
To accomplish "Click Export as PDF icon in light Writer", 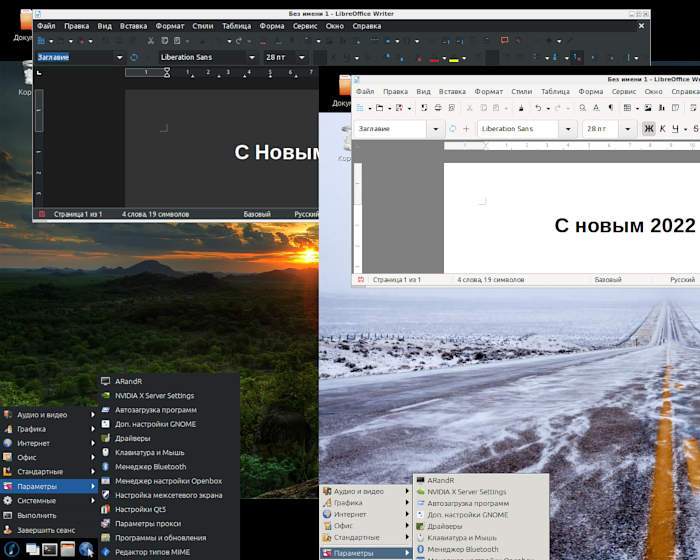I will 424,108.
